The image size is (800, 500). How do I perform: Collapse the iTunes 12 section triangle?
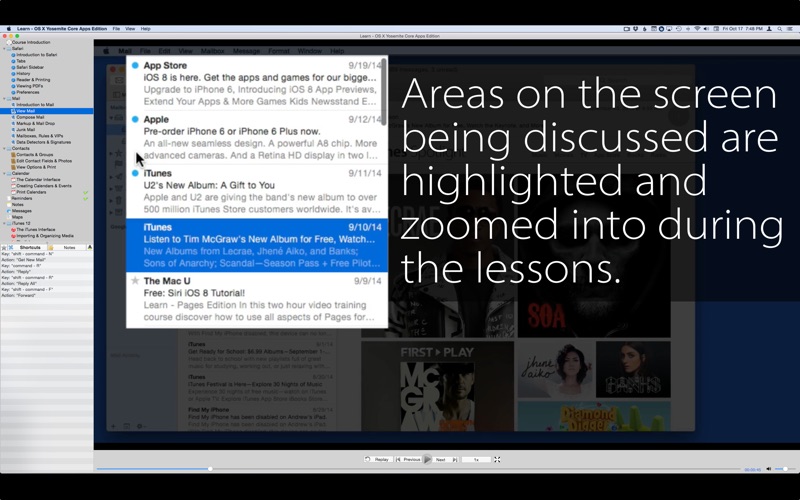pos(5,223)
